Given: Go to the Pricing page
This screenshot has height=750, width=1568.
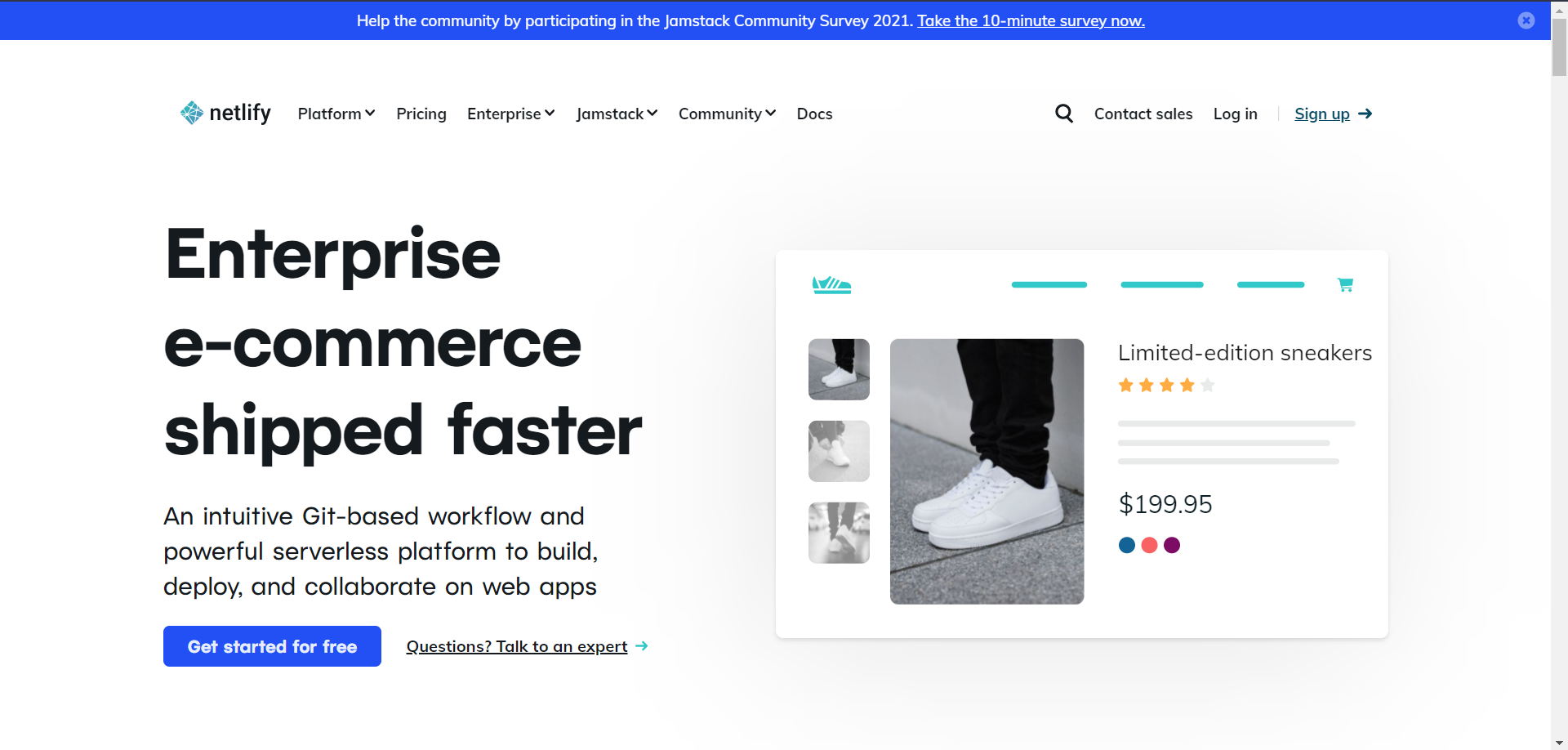Looking at the screenshot, I should pyautogui.click(x=421, y=114).
